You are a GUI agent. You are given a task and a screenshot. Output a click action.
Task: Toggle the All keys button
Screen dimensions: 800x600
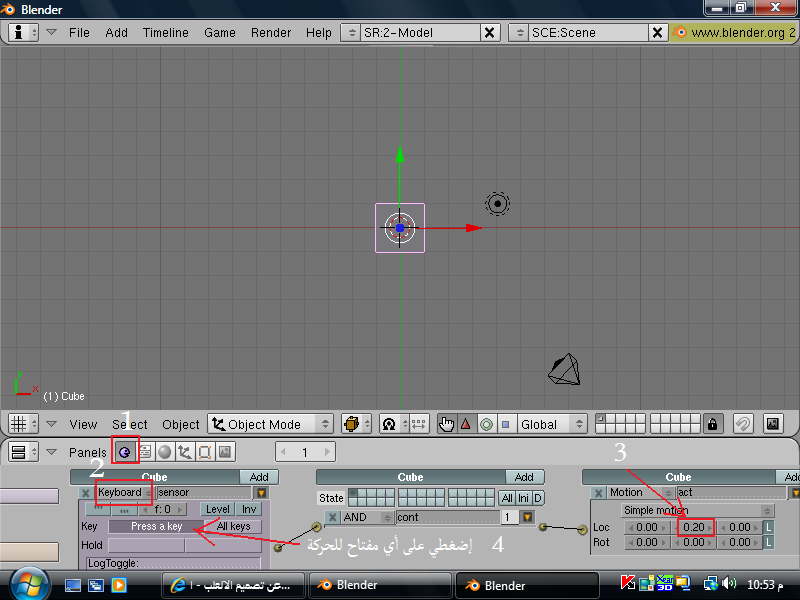tap(233, 527)
